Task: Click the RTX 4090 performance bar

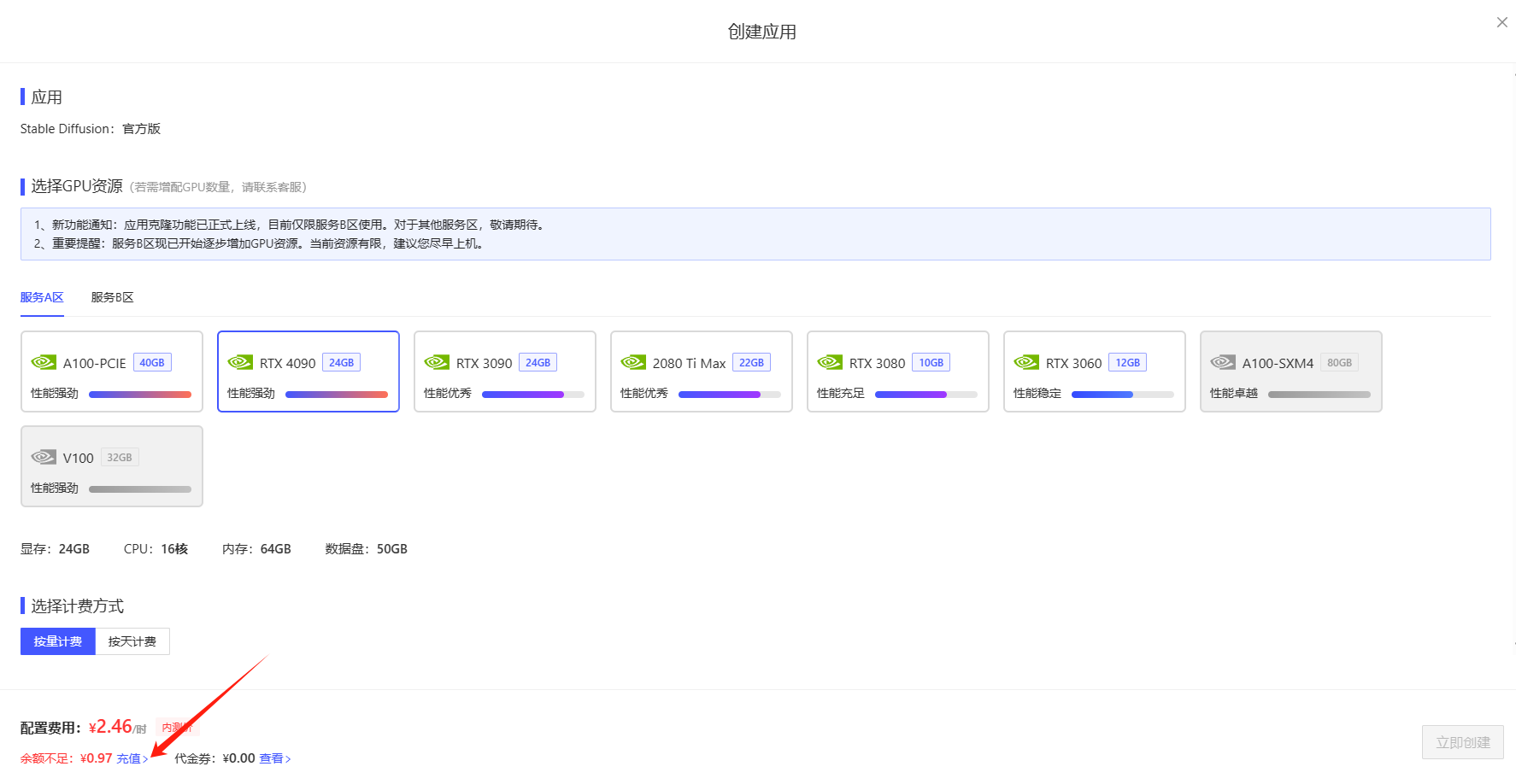Action: click(337, 395)
